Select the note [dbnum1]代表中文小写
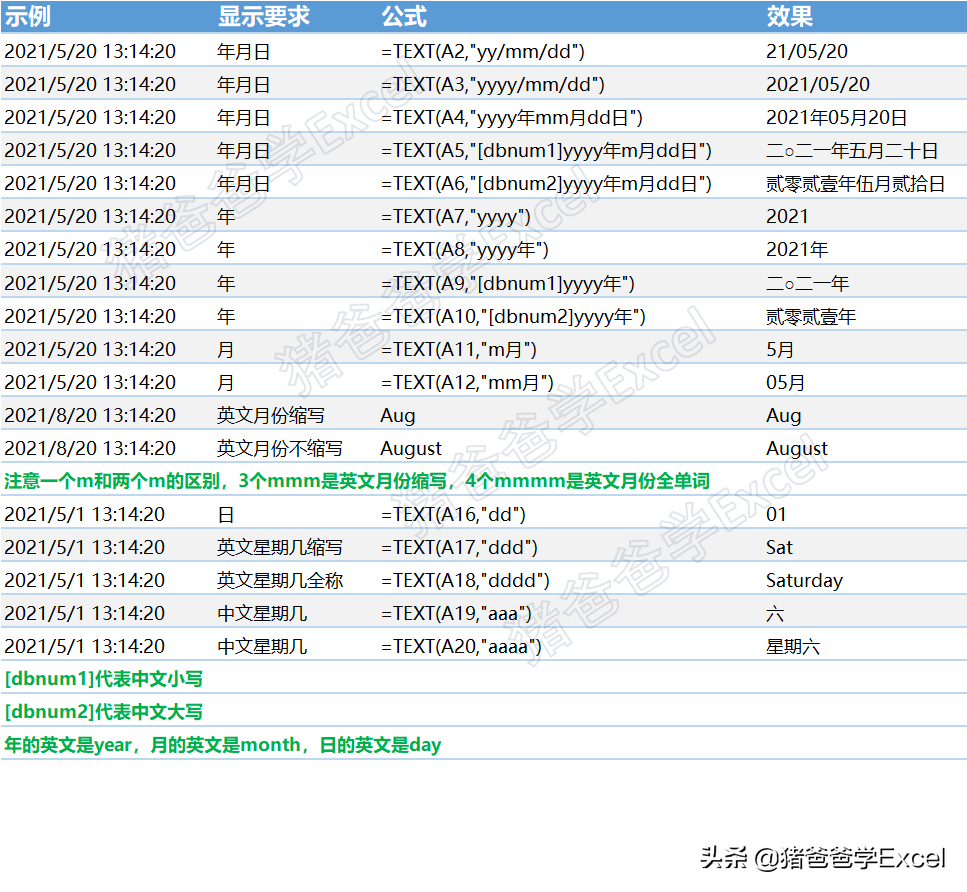 tap(104, 679)
